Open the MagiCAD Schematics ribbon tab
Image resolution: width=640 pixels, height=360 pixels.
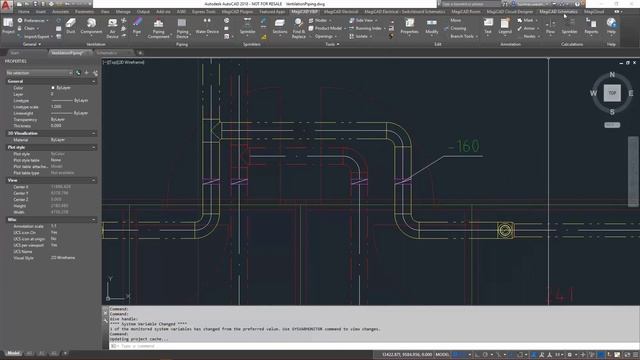click(x=558, y=12)
